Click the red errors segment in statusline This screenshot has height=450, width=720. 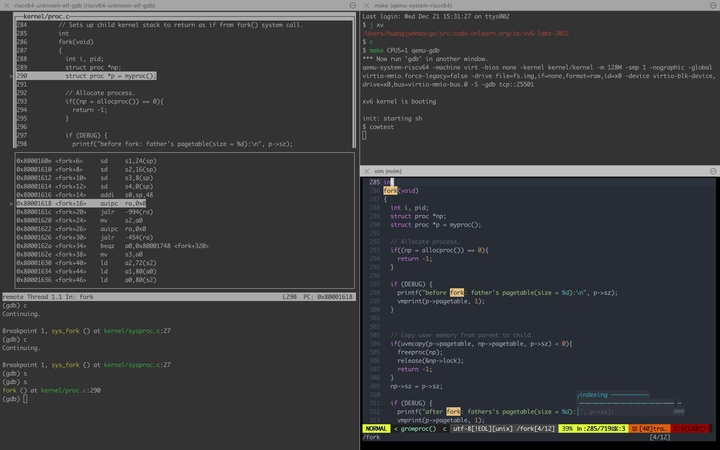click(689, 428)
